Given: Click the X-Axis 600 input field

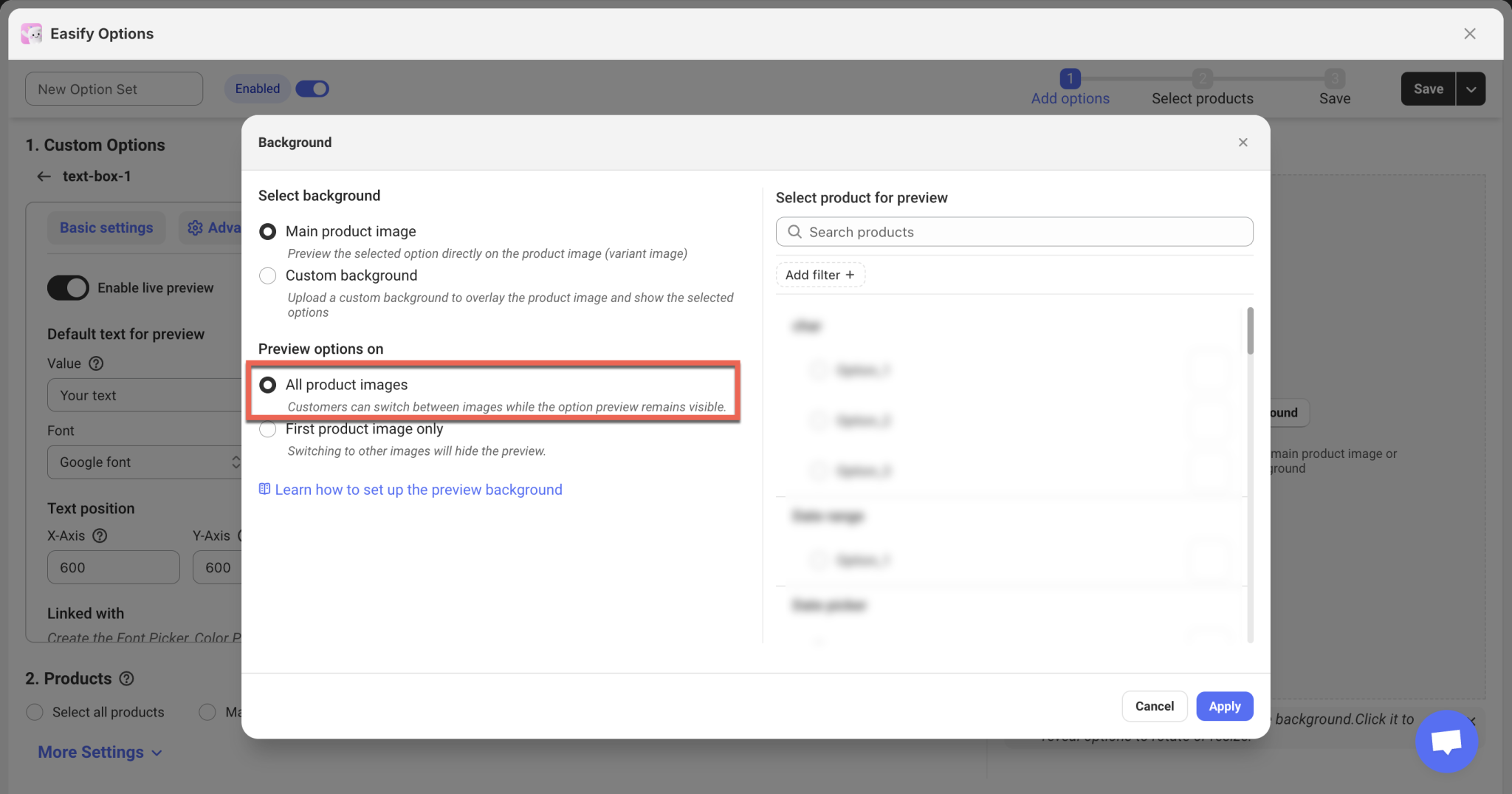Looking at the screenshot, I should pos(114,567).
